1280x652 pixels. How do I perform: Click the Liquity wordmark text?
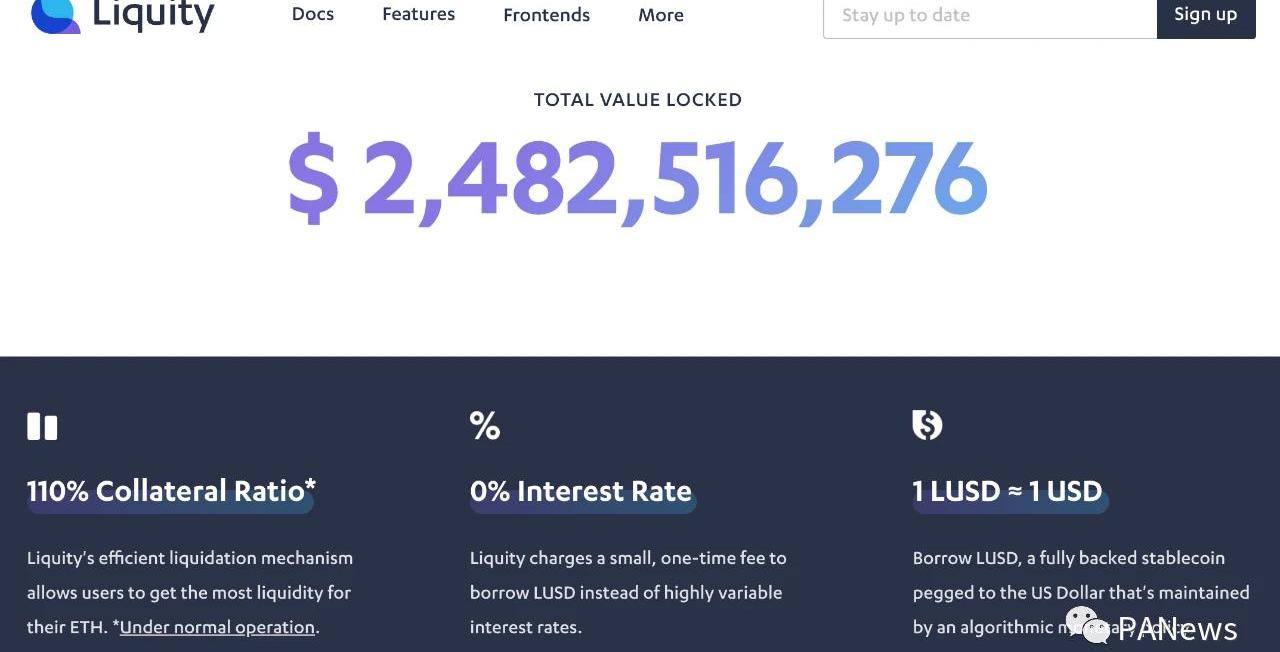[x=153, y=16]
